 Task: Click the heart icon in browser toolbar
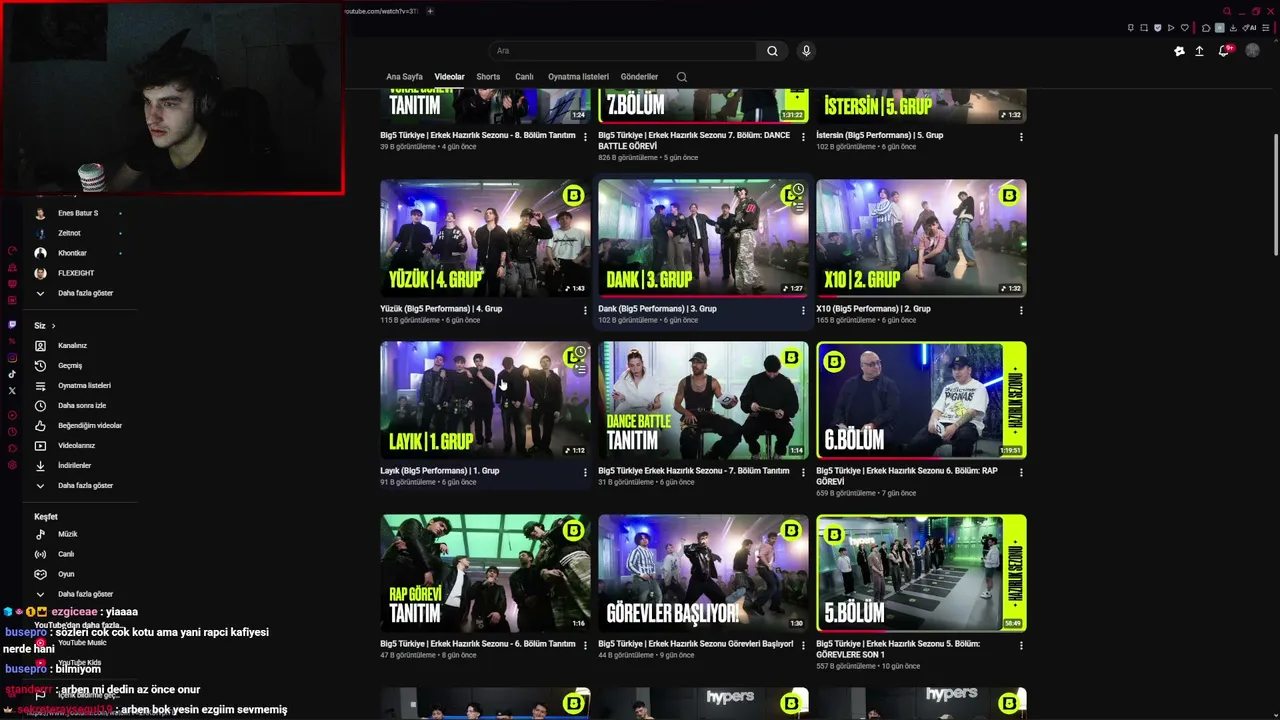(x=1185, y=28)
